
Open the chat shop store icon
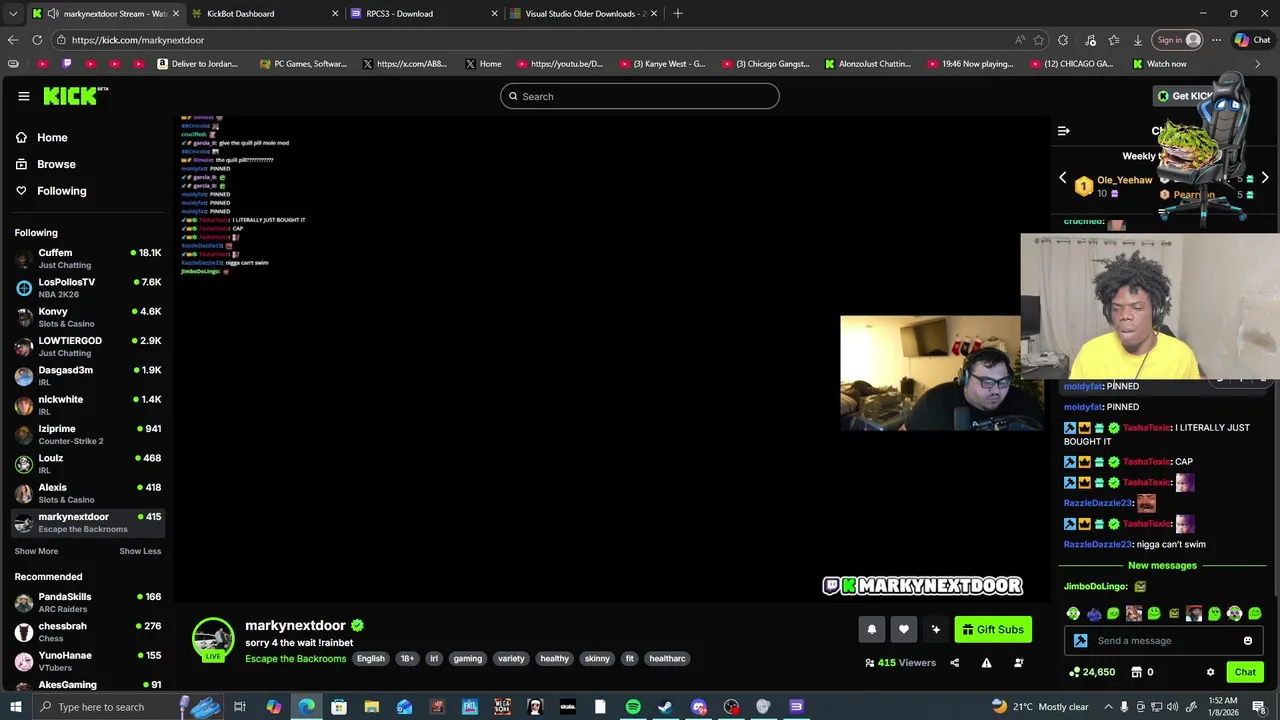1137,672
